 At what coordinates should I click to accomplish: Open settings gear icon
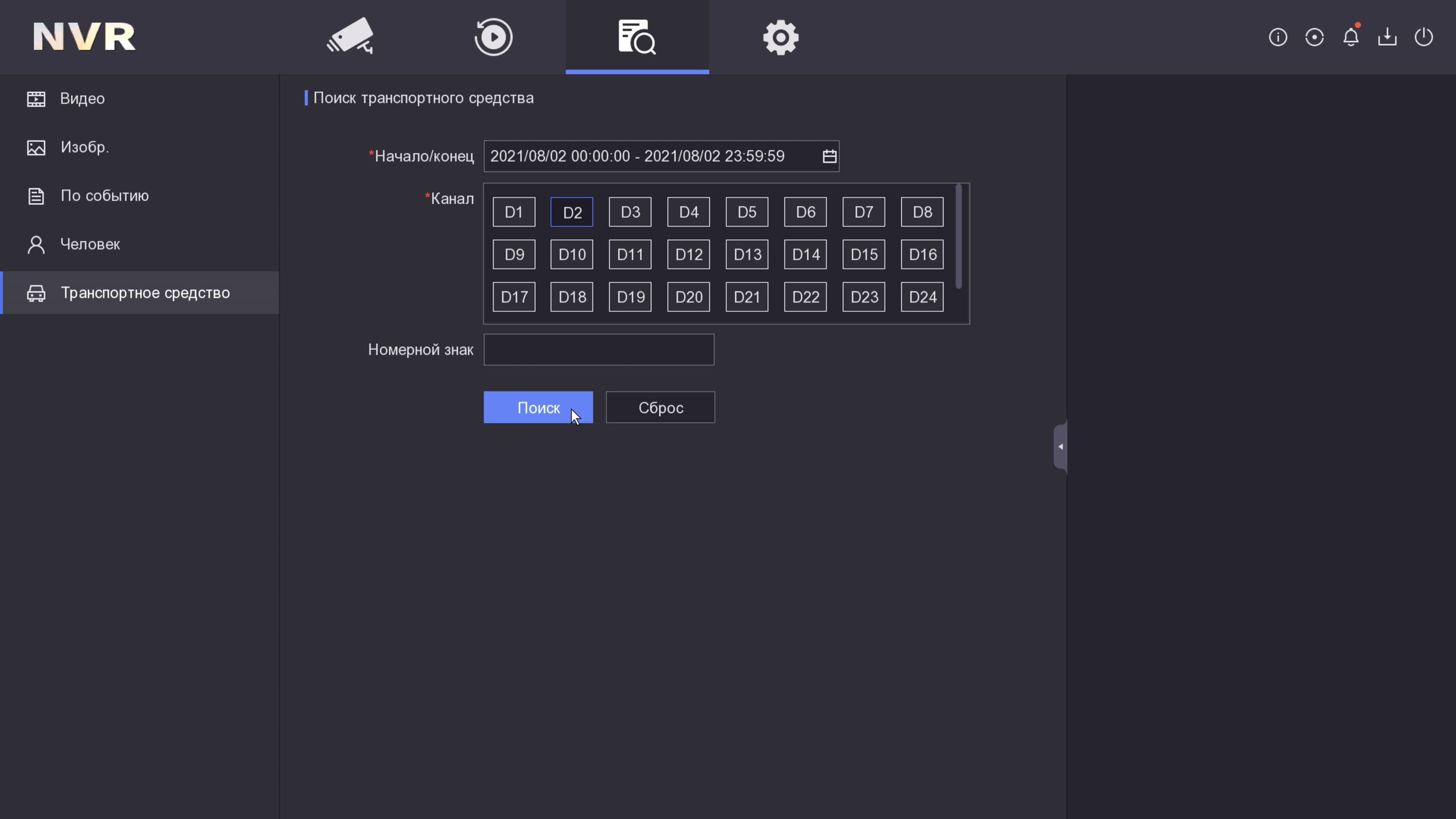coord(780,37)
